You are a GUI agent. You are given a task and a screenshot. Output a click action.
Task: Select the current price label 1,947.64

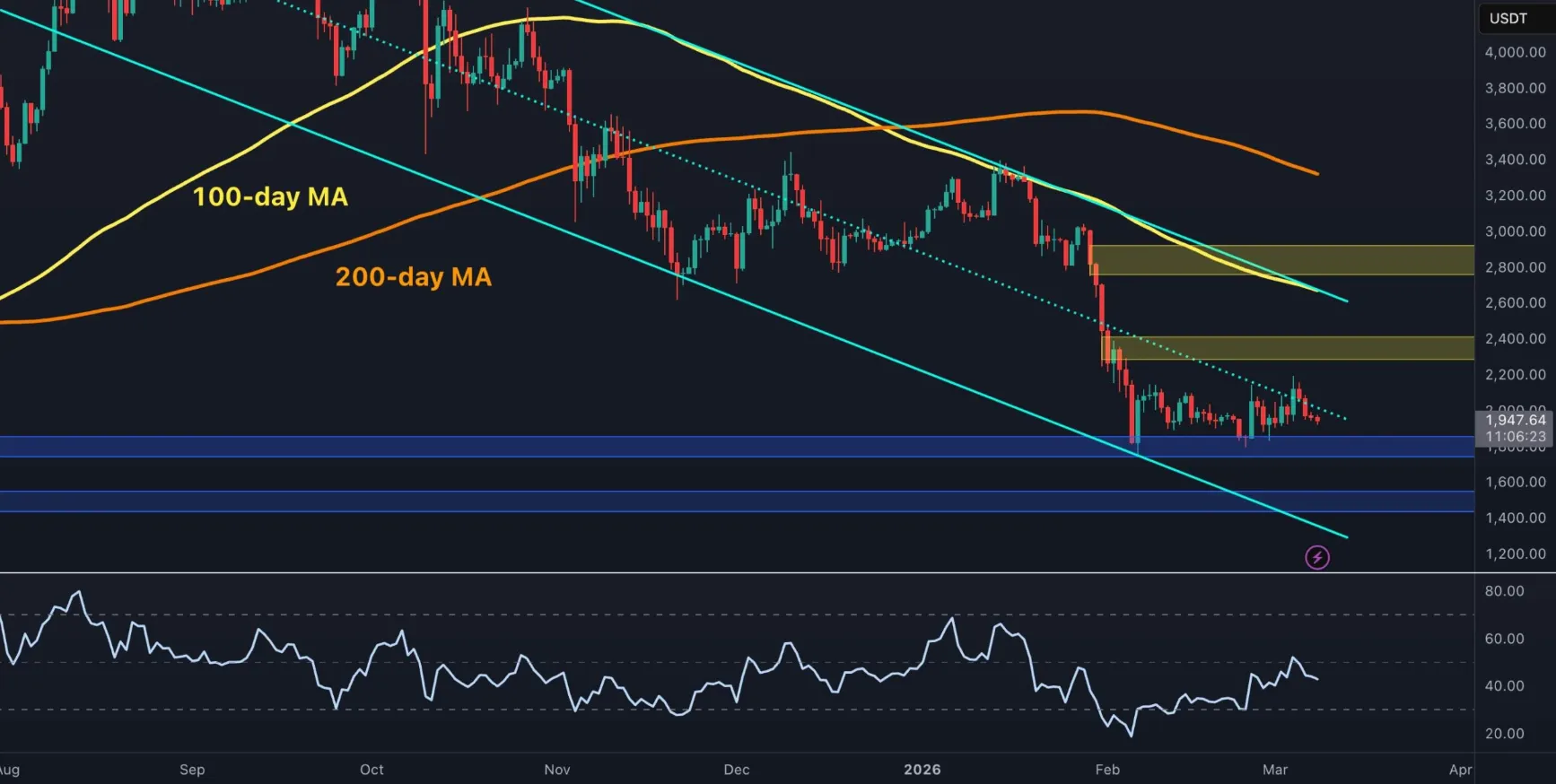(x=1515, y=420)
